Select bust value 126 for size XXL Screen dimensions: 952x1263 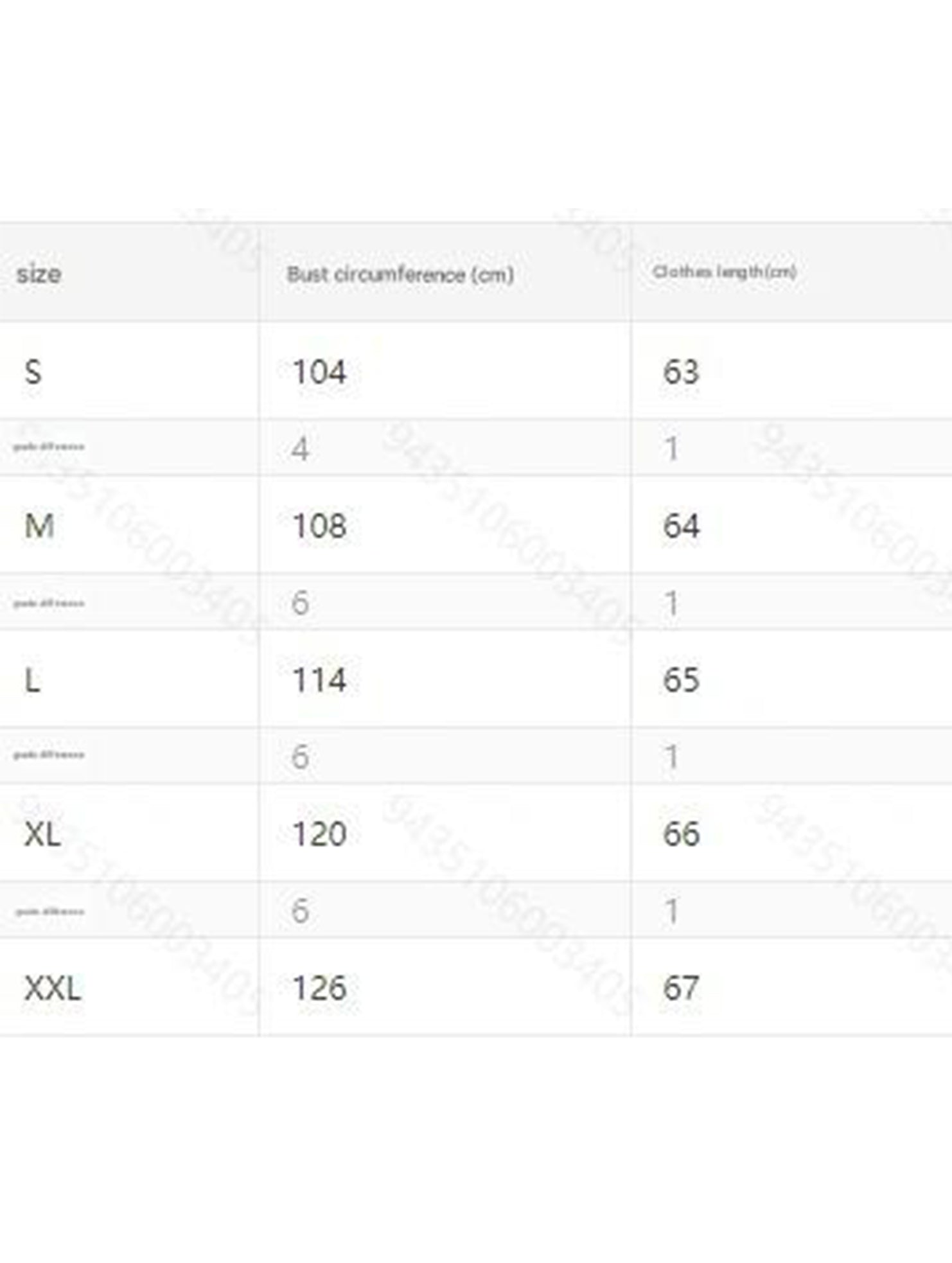point(319,988)
